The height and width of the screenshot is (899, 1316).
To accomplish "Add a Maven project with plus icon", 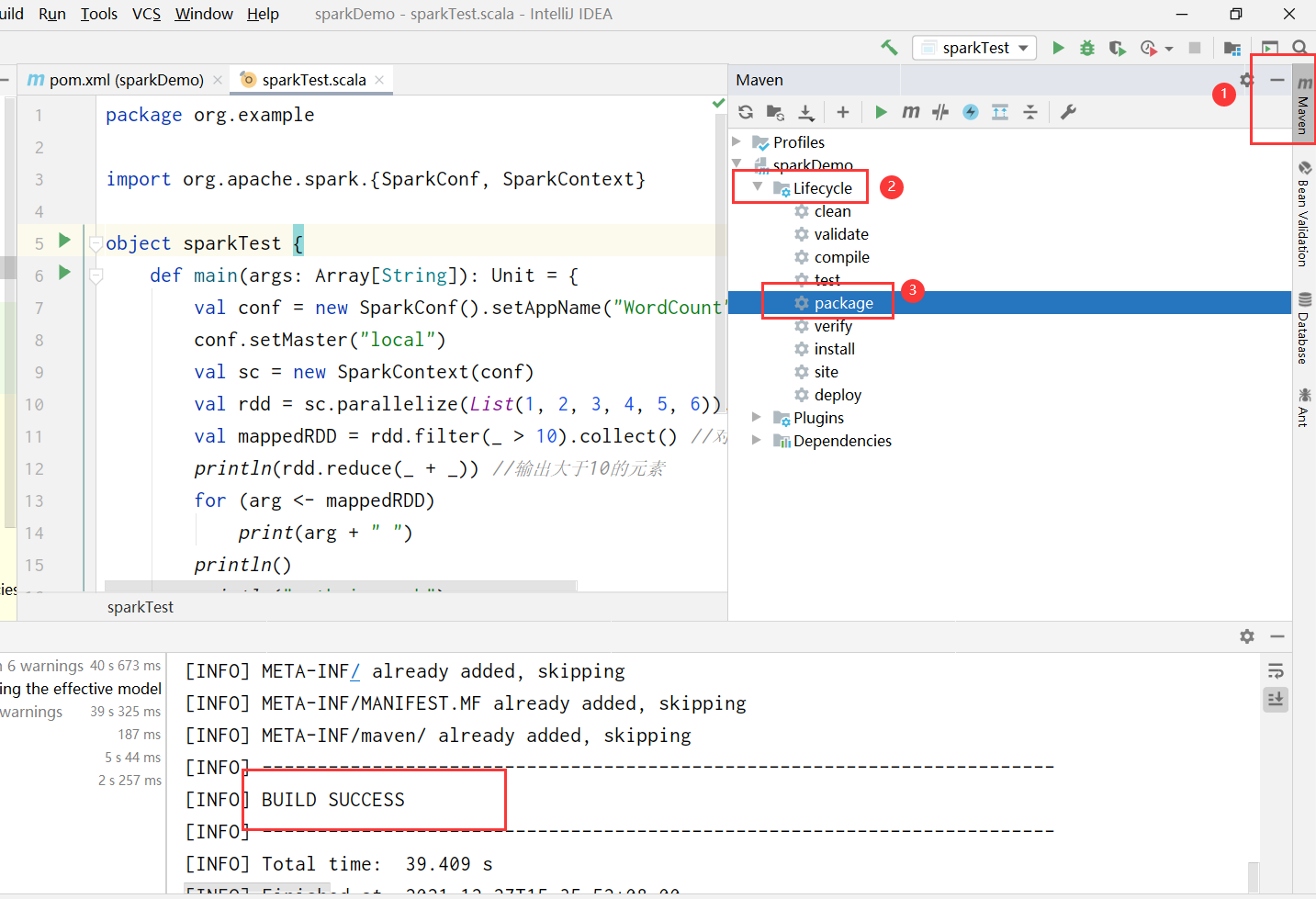I will click(842, 112).
